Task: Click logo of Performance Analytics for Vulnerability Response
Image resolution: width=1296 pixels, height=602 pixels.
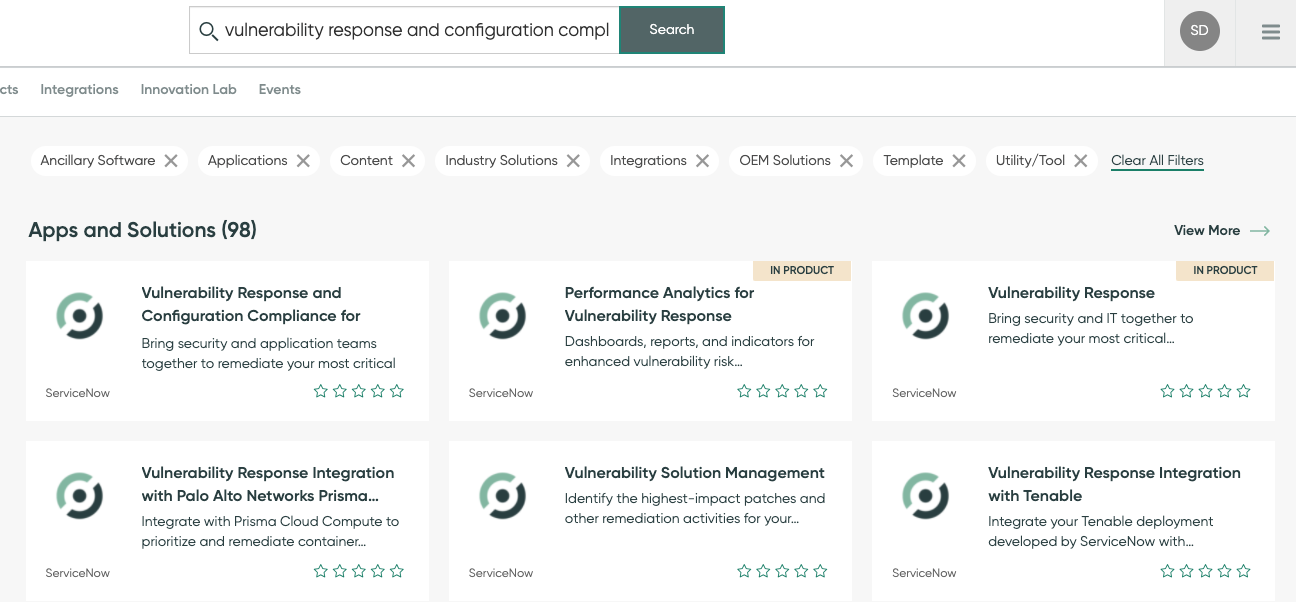Action: tap(503, 317)
